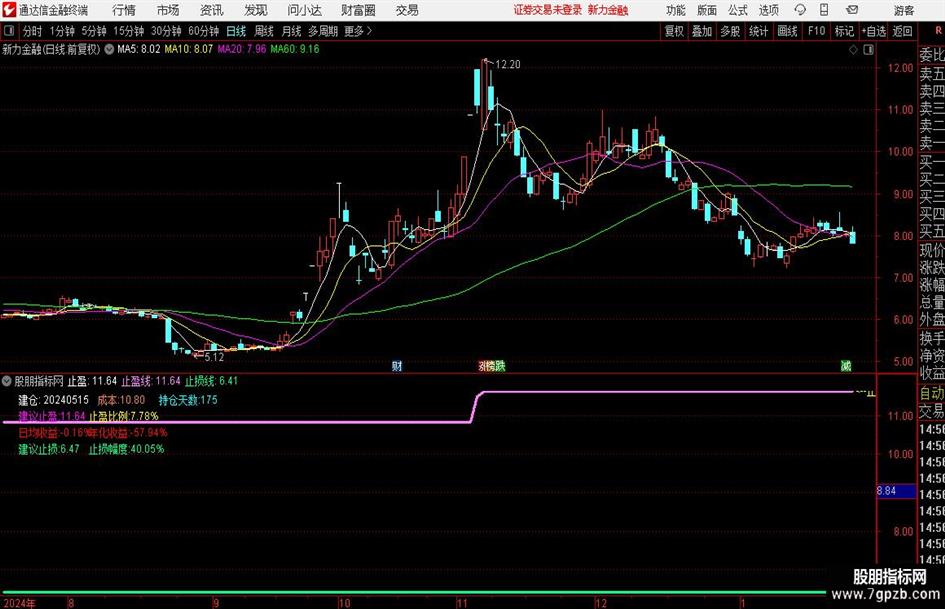The height and width of the screenshot is (609, 945).
Task: Click the MA60: 9.16 indicator value
Action: [295, 49]
